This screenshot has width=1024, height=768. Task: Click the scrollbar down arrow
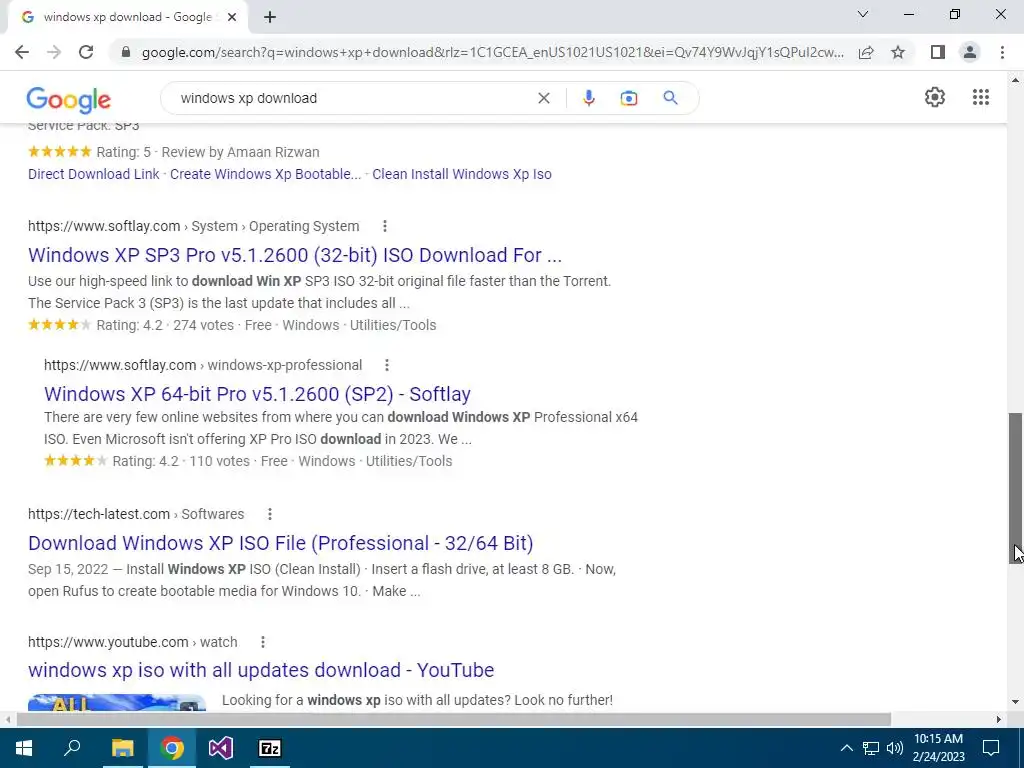click(1015, 702)
